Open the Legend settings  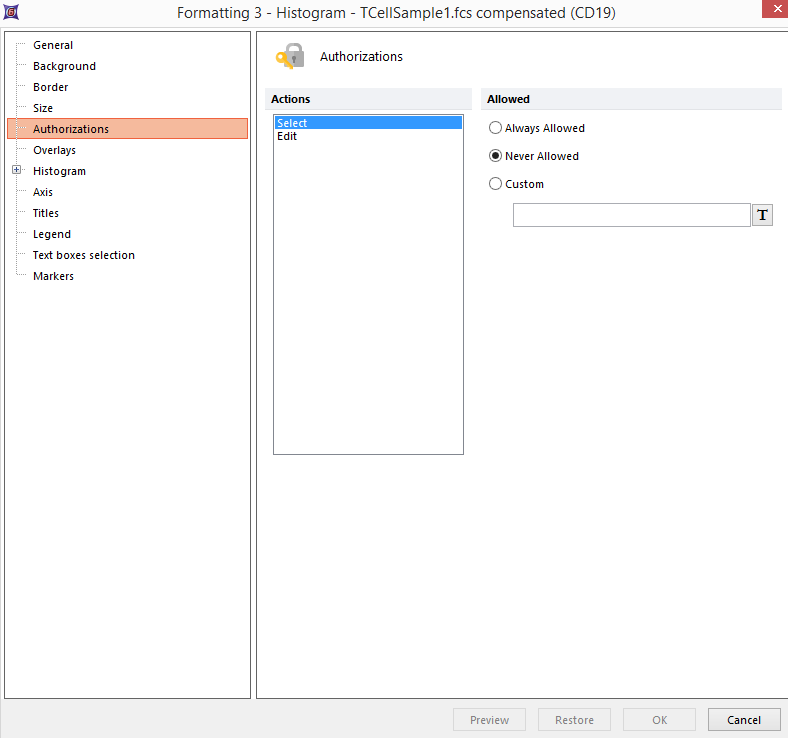[52, 234]
